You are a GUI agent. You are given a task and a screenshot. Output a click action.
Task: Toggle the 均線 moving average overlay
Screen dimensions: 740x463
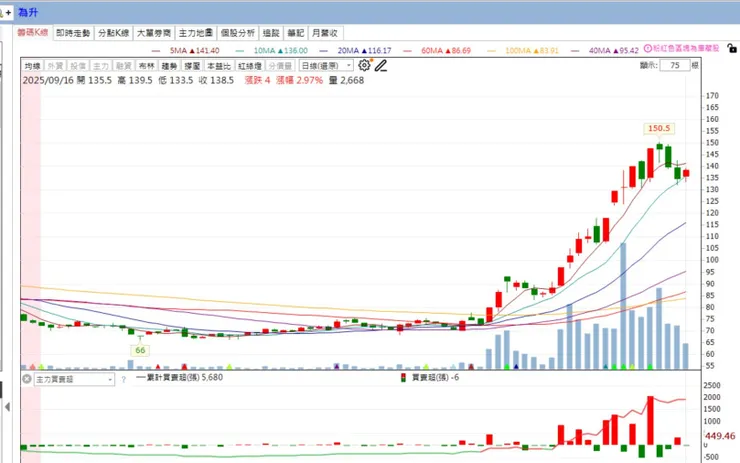click(33, 66)
